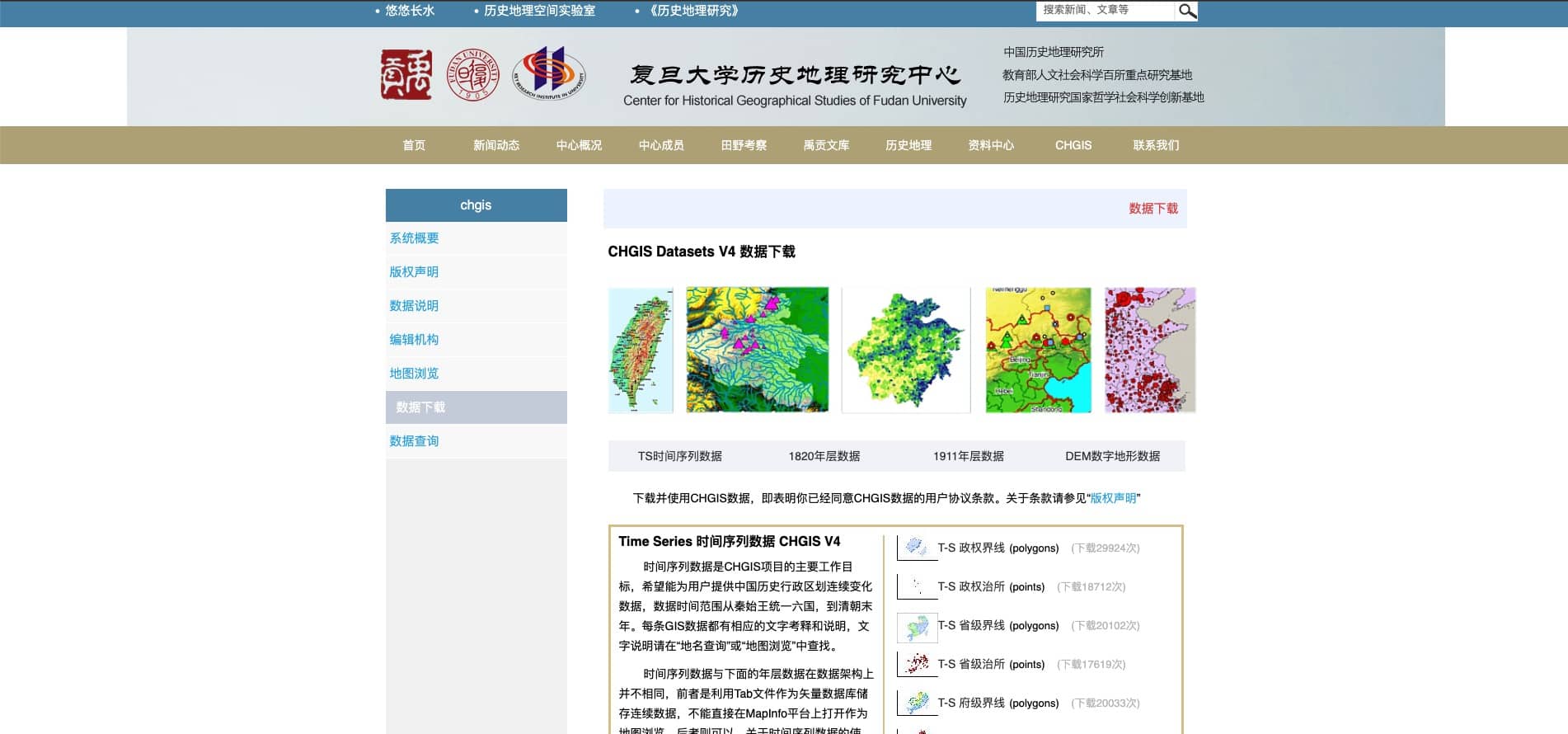Open 历史地理 navigation item
This screenshot has width=1568, height=734.
pos(908,145)
